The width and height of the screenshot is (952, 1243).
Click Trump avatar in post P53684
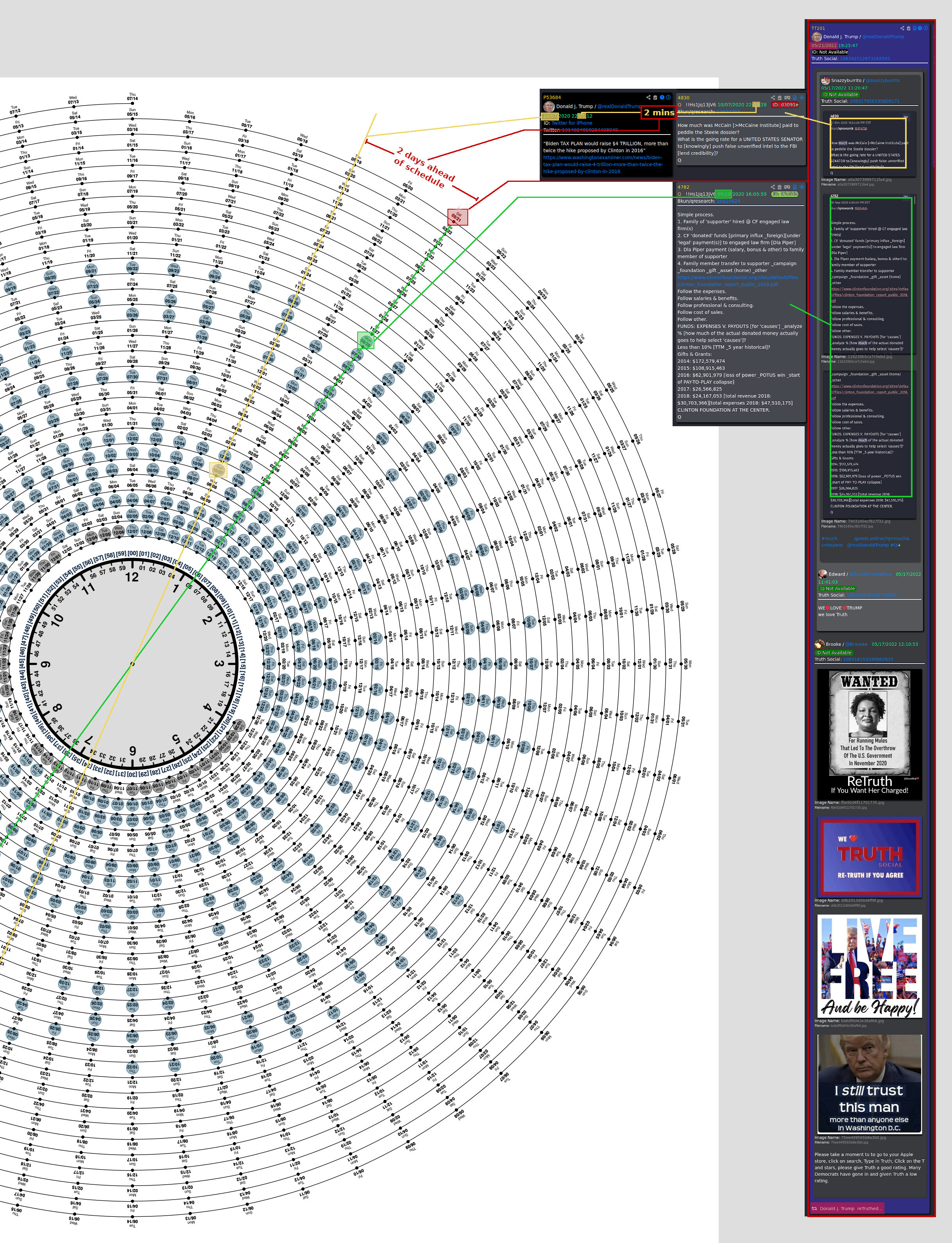point(549,107)
